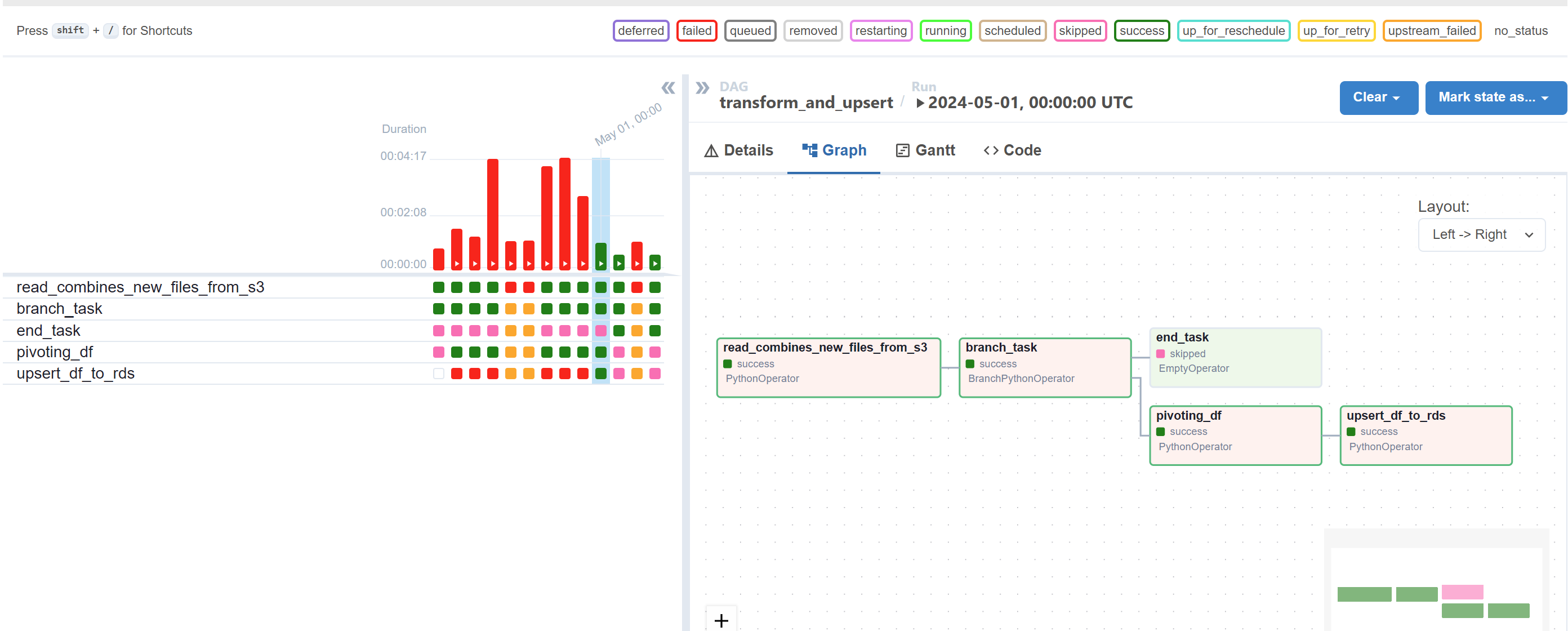Click the right double-chevron expand icon
The height and width of the screenshot is (631, 1568).
703,87
